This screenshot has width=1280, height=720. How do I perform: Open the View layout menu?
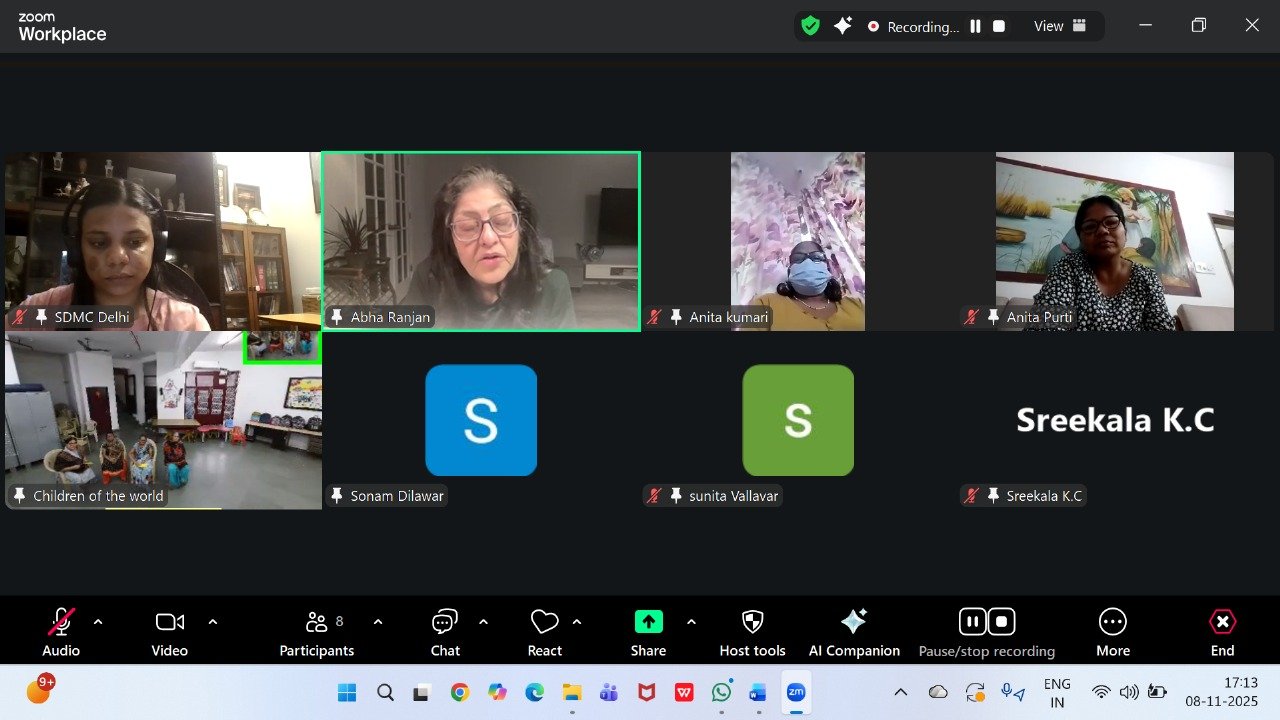[1060, 27]
